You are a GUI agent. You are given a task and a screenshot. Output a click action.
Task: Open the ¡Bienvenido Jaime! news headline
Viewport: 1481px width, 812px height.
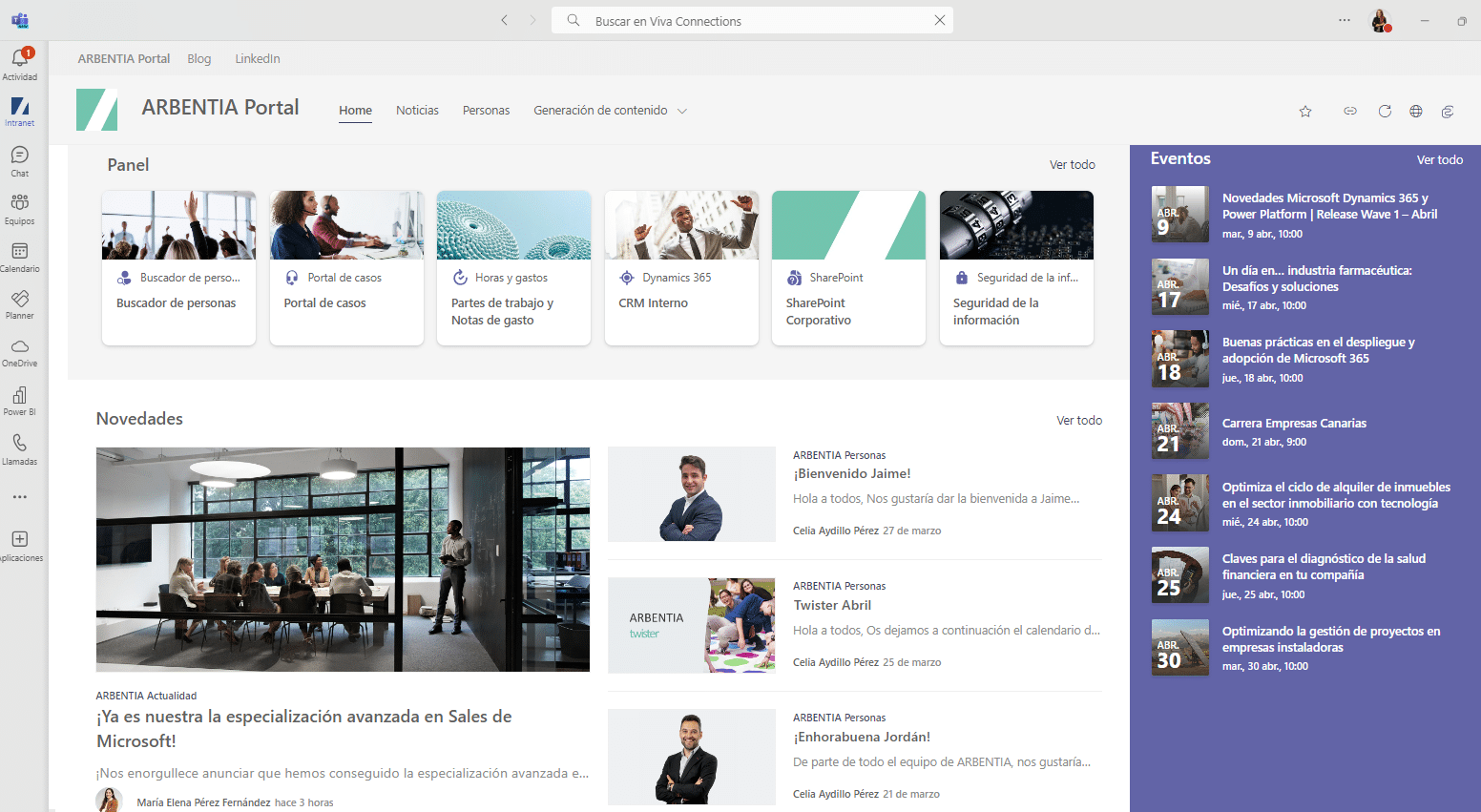coord(852,474)
